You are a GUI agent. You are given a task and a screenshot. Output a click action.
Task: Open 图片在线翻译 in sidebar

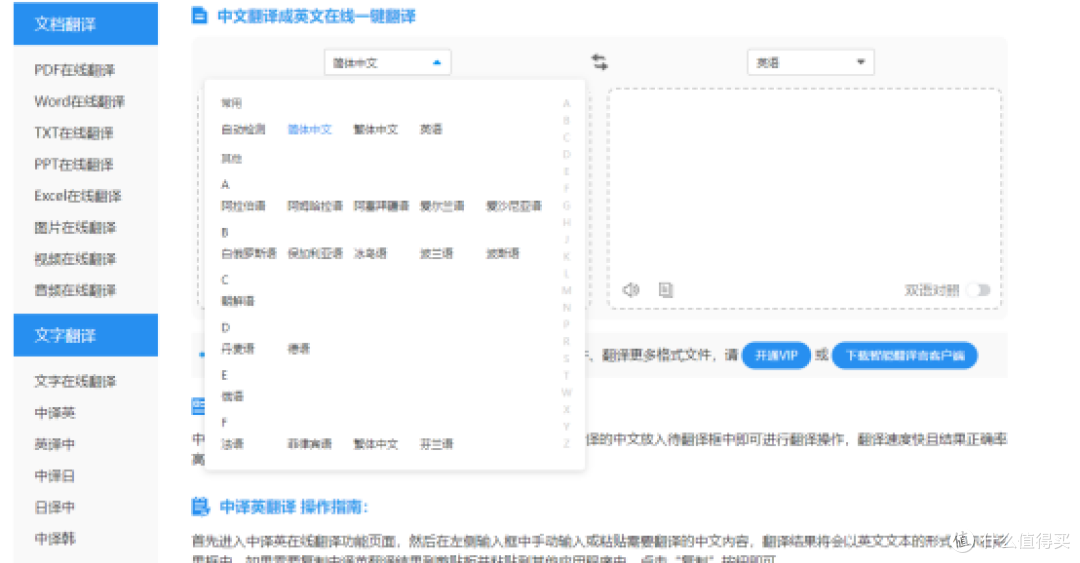75,227
